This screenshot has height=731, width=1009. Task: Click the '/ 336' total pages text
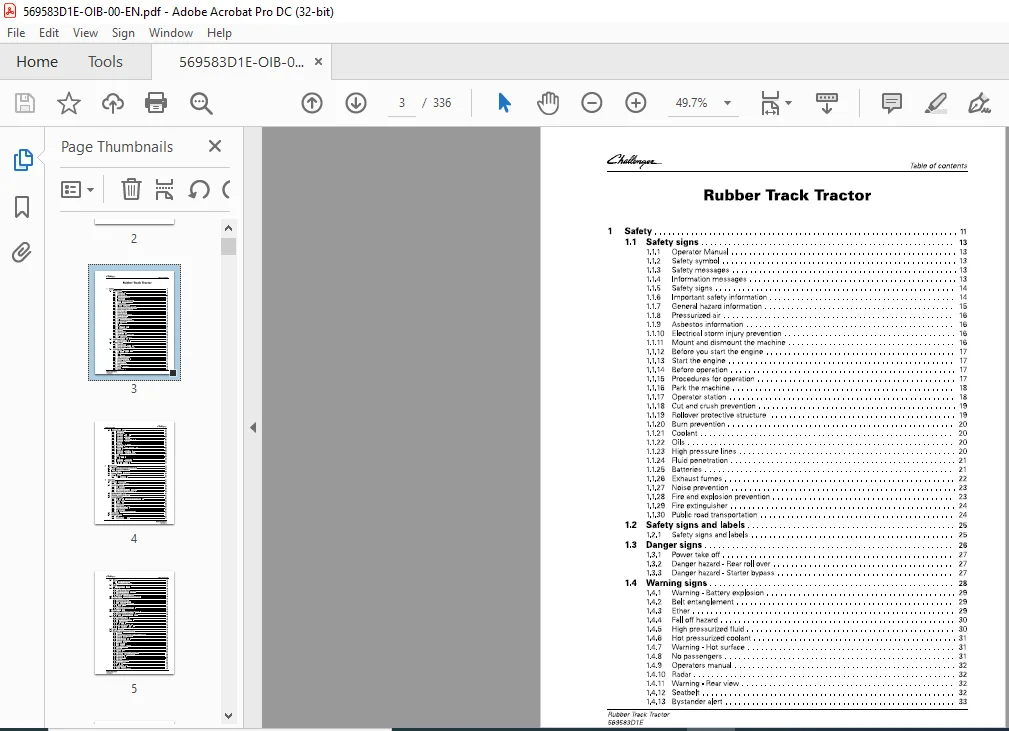[437, 103]
